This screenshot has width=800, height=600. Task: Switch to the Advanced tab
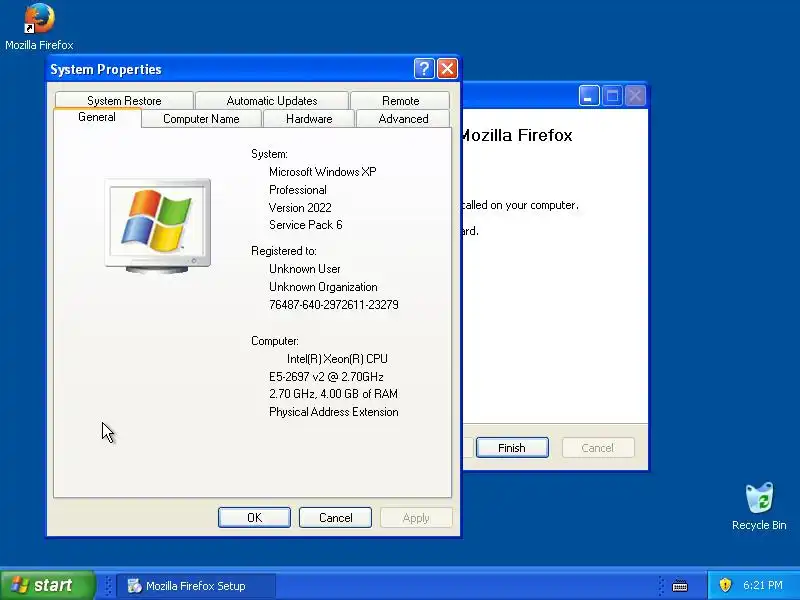(x=403, y=119)
